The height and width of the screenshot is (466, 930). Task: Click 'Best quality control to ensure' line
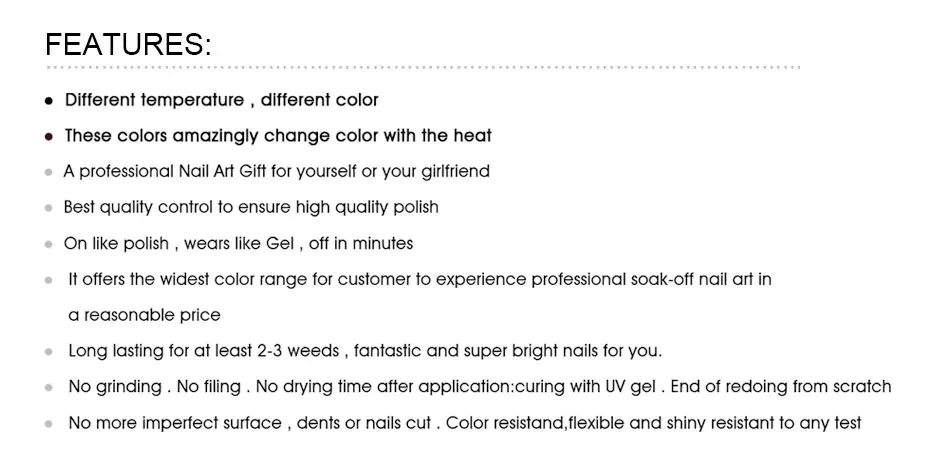[x=251, y=208]
